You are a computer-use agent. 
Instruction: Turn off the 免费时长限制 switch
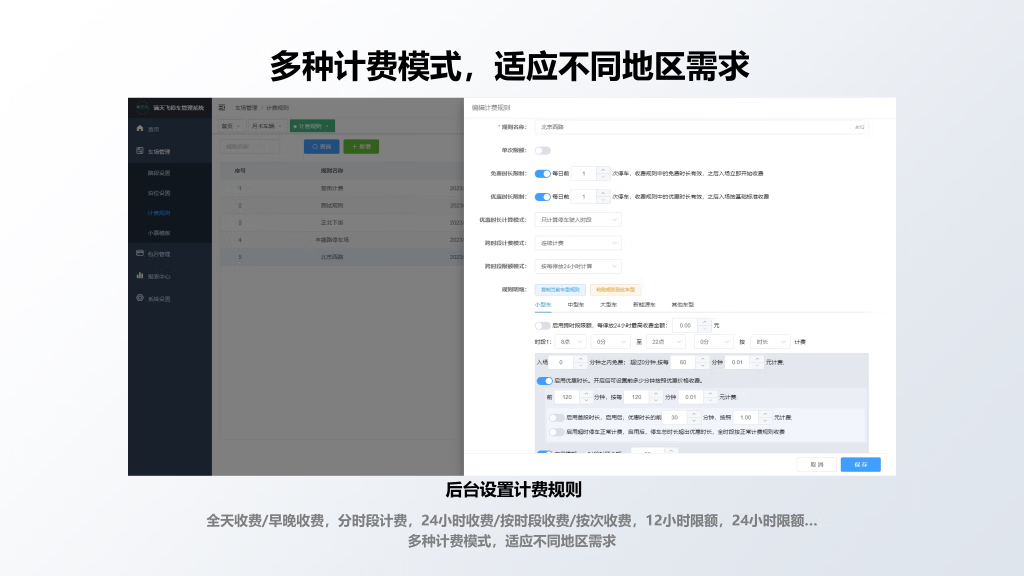point(543,173)
